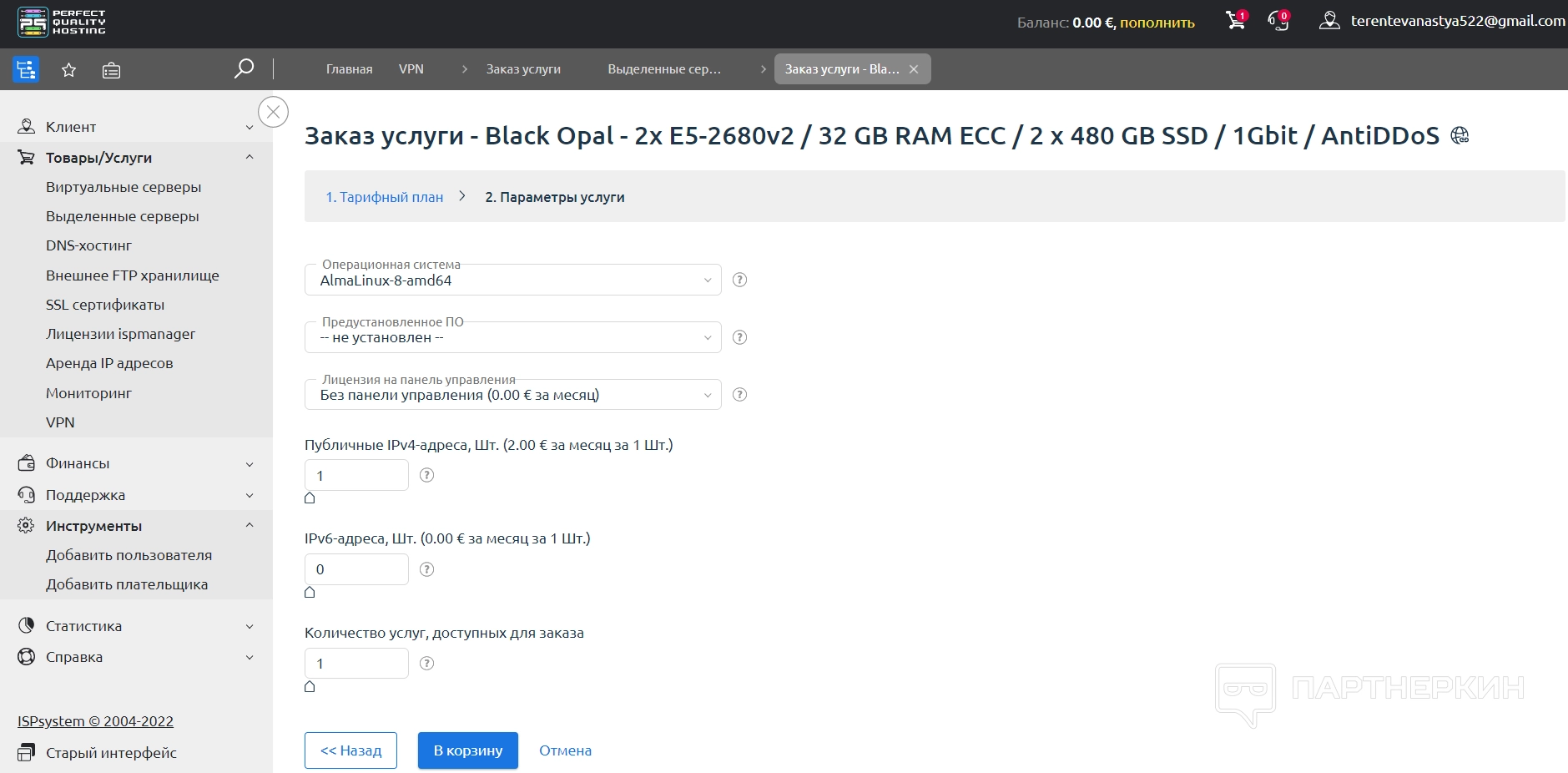Open the Лицензия на панель управления dropdown
The width and height of the screenshot is (1568, 773).
point(513,395)
